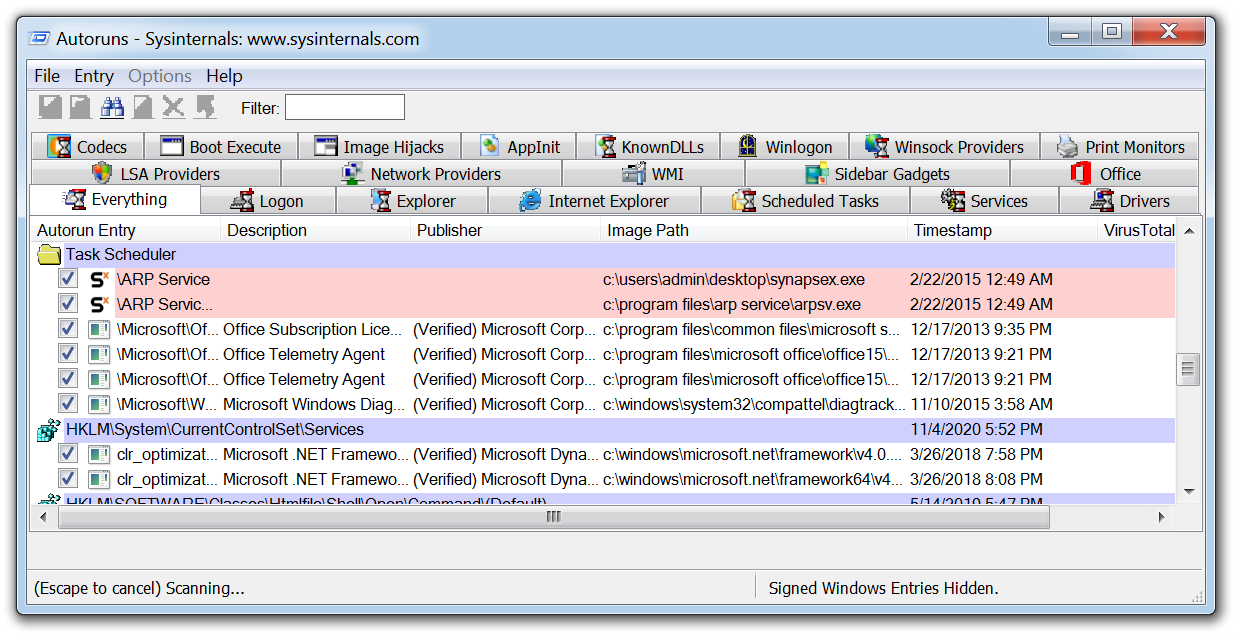Viewport: 1238px width, 635px height.
Task: Click the Office Subscription Lice... row entry icon
Action: coord(99,329)
